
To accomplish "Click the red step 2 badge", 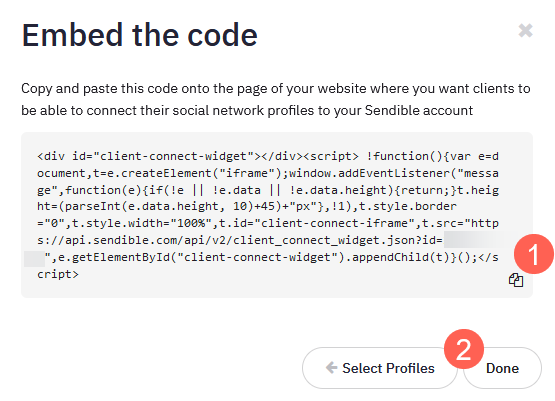I will [x=464, y=349].
